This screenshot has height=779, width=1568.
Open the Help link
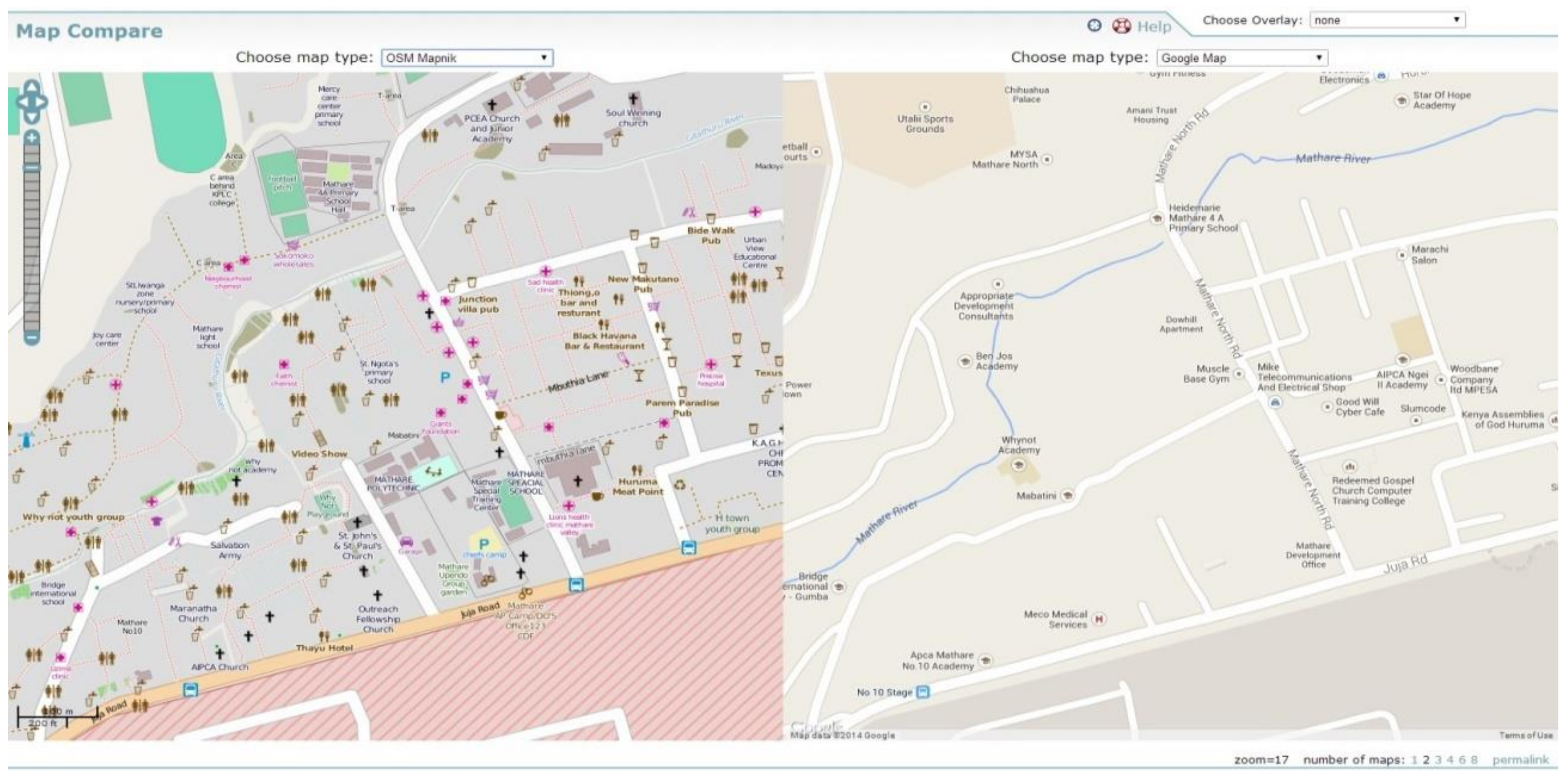[x=1153, y=27]
